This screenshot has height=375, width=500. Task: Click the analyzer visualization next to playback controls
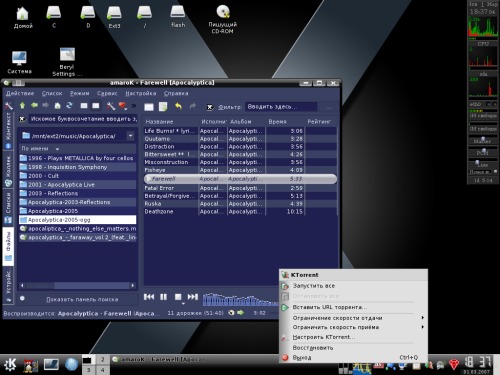(x=240, y=299)
